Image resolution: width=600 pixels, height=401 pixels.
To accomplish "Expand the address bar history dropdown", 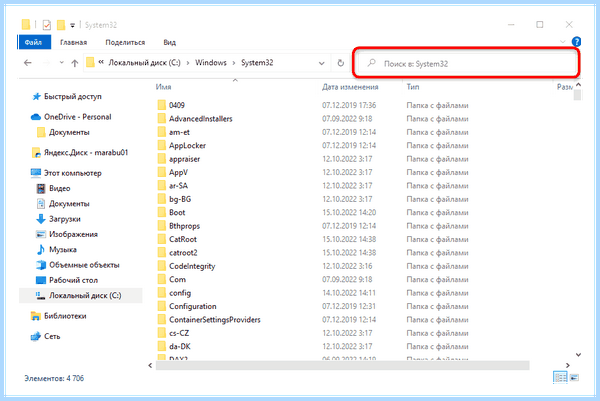I will [x=322, y=63].
